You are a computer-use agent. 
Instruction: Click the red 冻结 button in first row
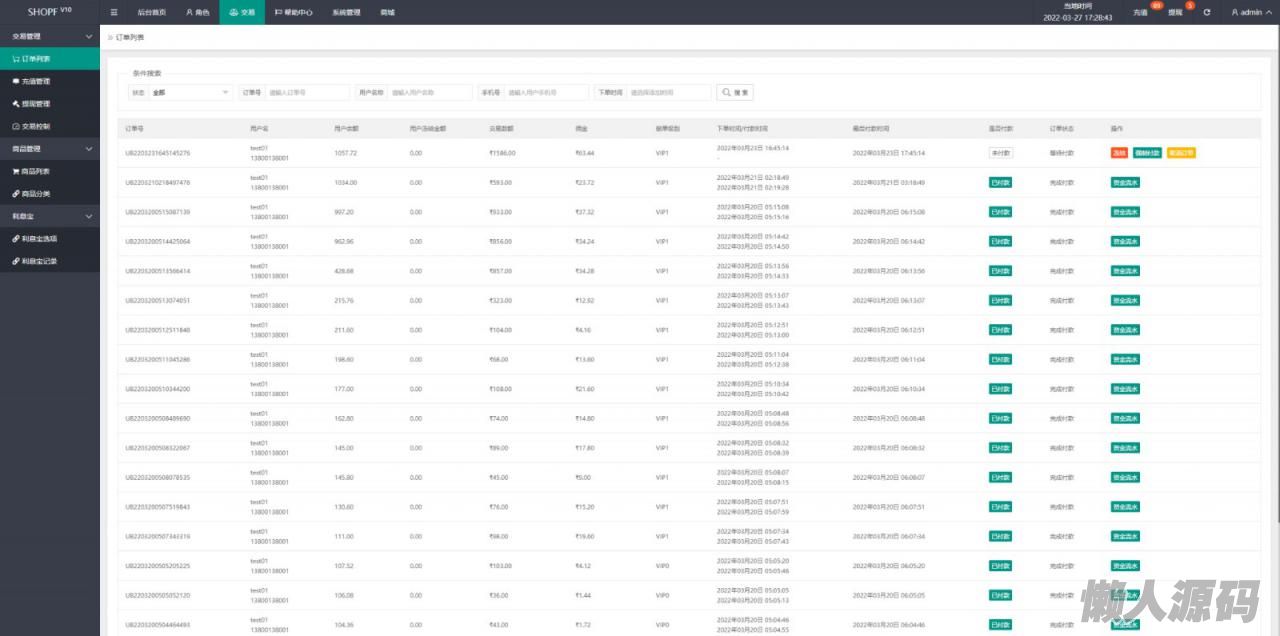(x=1119, y=153)
